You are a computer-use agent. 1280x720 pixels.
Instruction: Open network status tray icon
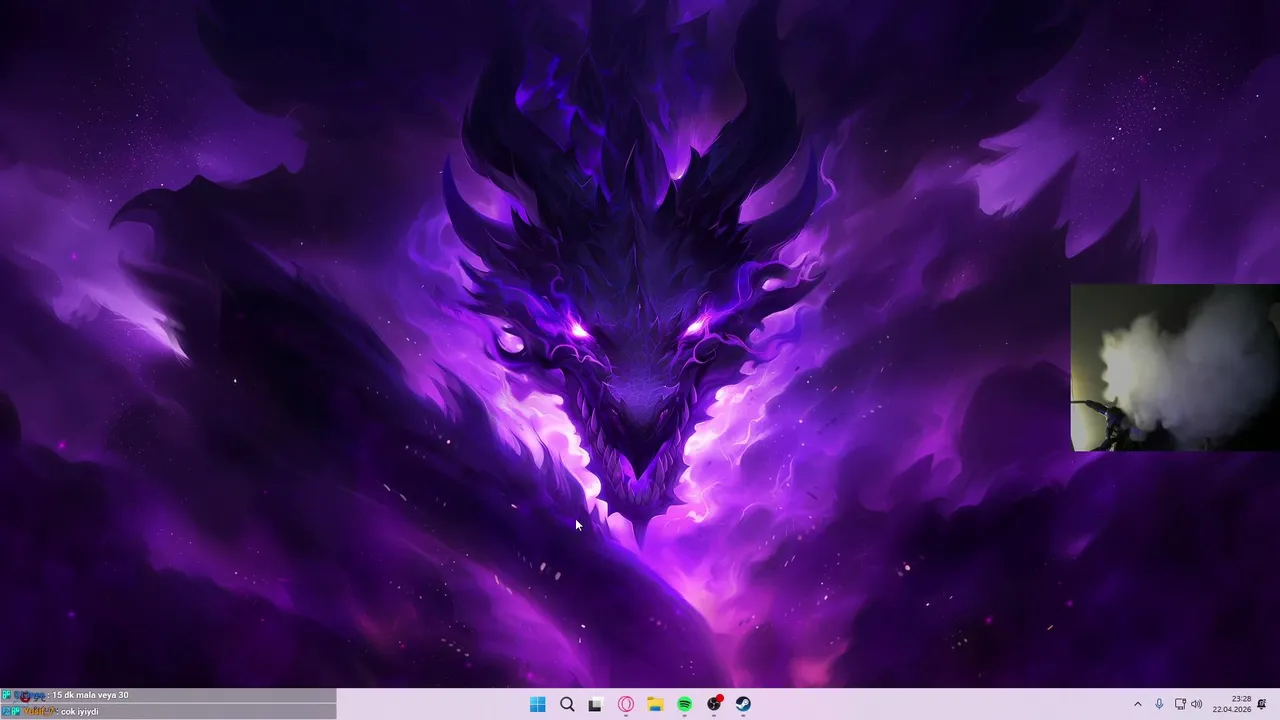(1180, 704)
